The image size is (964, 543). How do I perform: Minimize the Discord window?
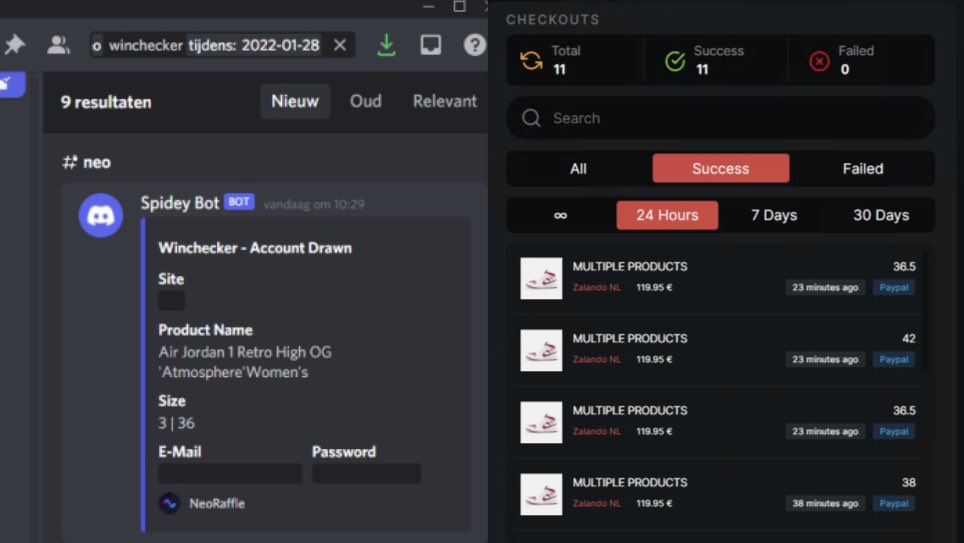(429, 6)
